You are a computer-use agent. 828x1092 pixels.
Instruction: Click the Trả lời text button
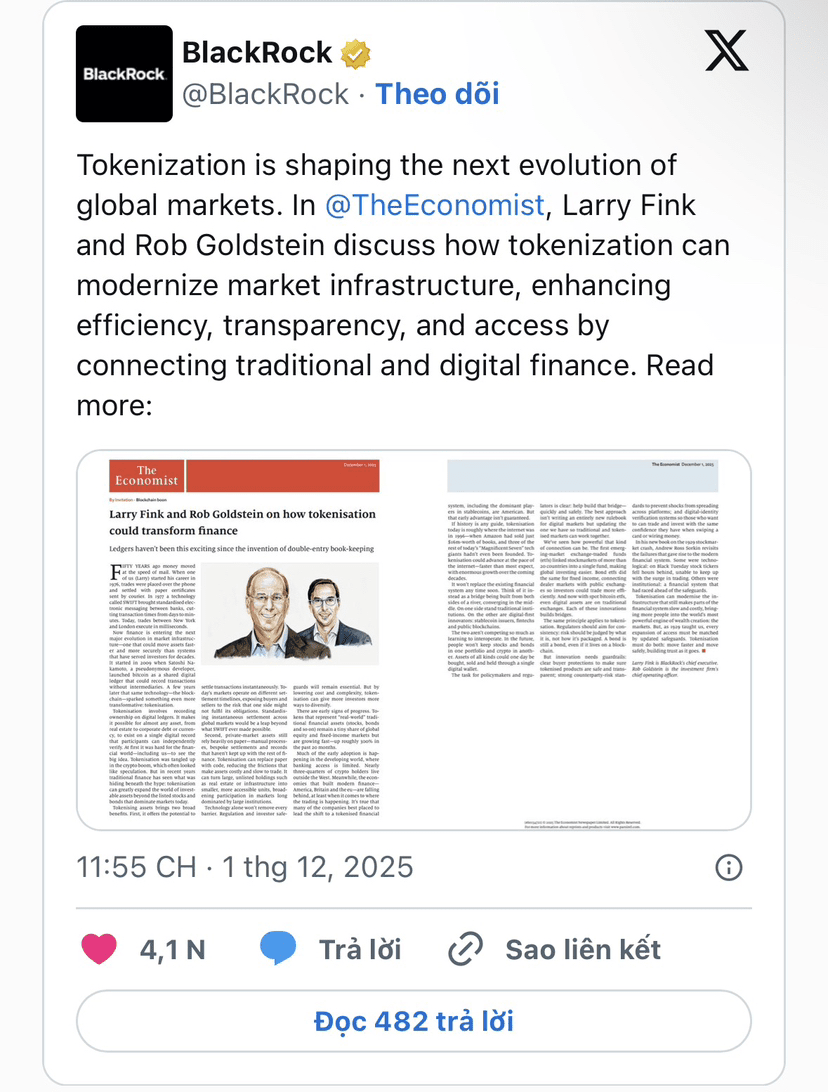[360, 949]
